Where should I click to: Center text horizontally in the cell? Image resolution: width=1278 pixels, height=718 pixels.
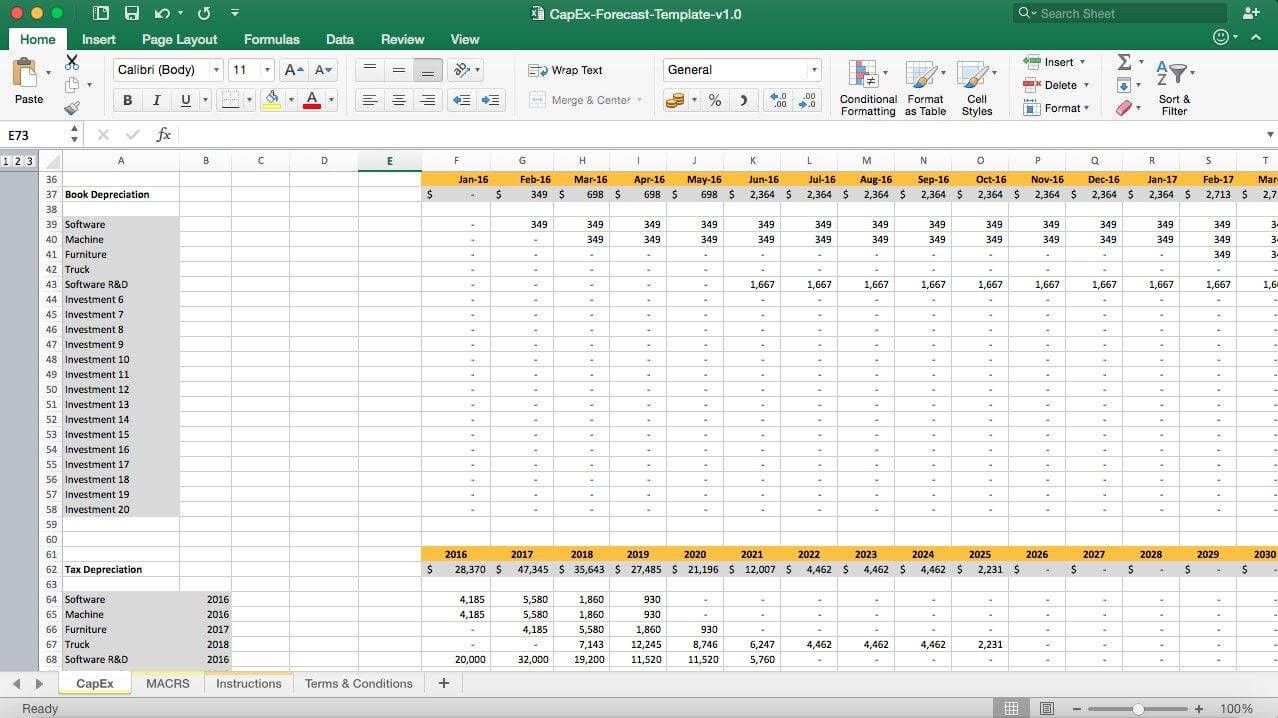pyautogui.click(x=399, y=100)
